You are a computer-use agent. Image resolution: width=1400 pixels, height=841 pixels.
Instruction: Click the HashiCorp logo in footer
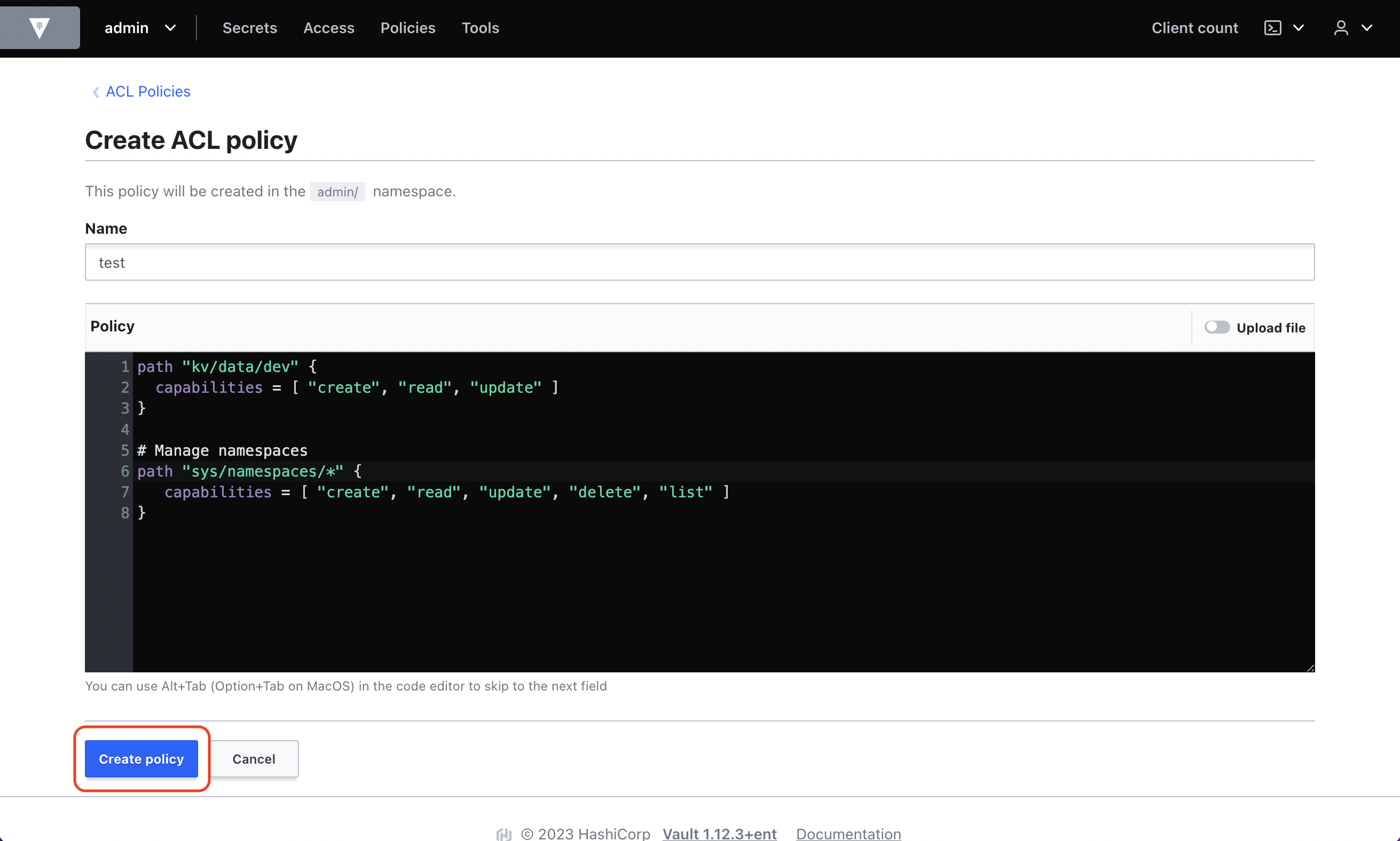pos(504,834)
